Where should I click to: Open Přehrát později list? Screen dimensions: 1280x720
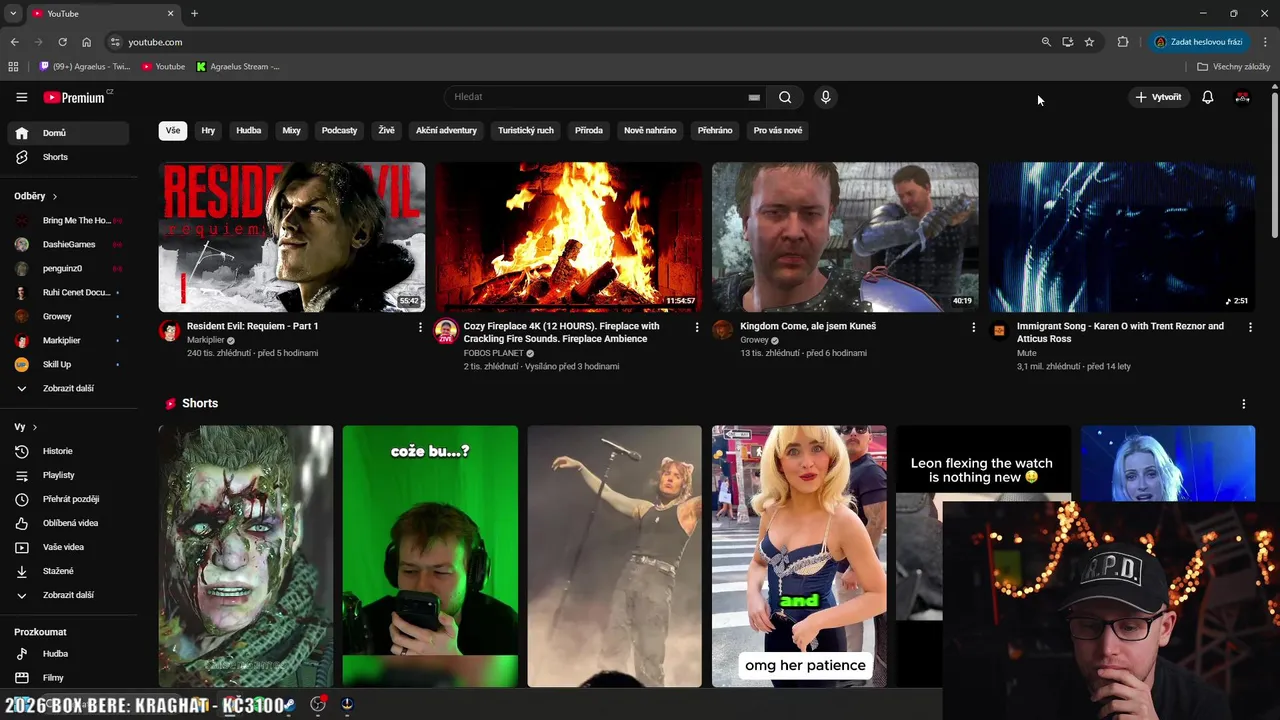click(x=69, y=499)
